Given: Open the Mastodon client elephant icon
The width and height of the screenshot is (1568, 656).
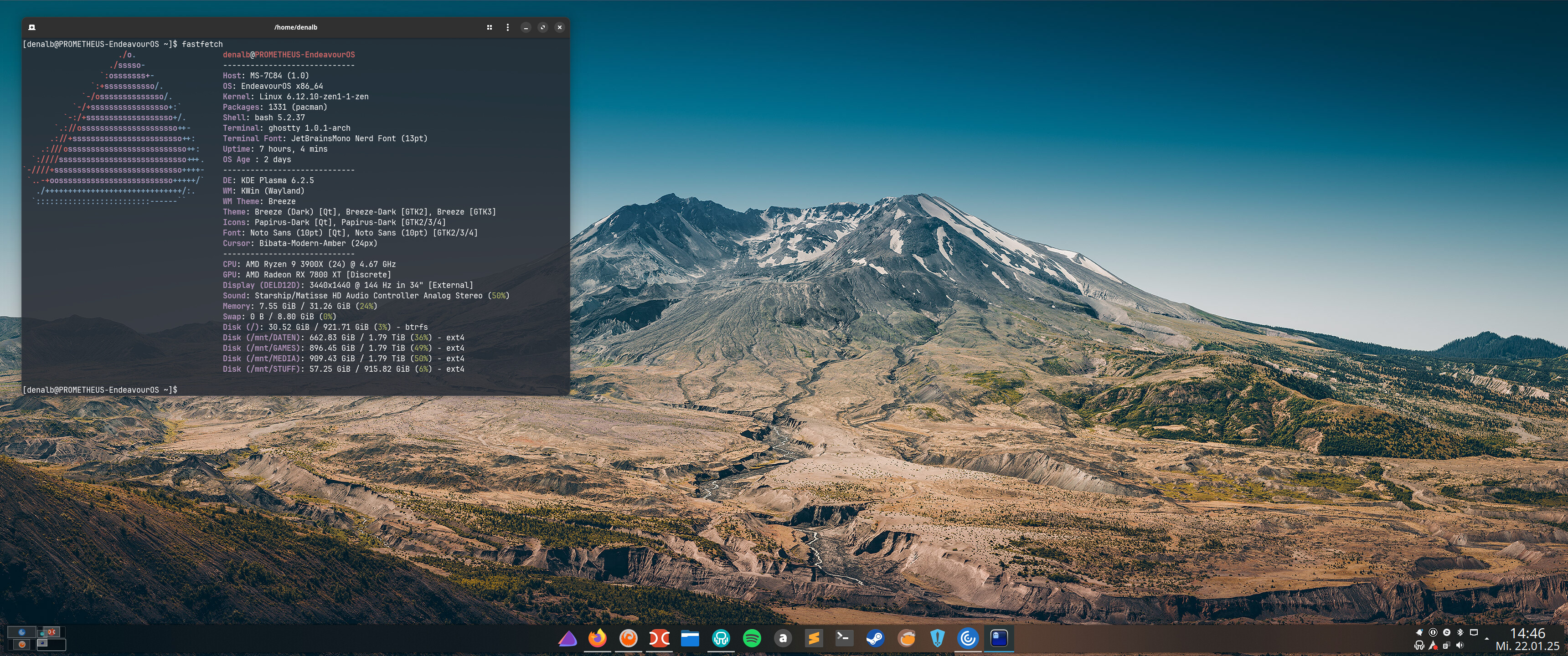Looking at the screenshot, I should click(x=721, y=638).
